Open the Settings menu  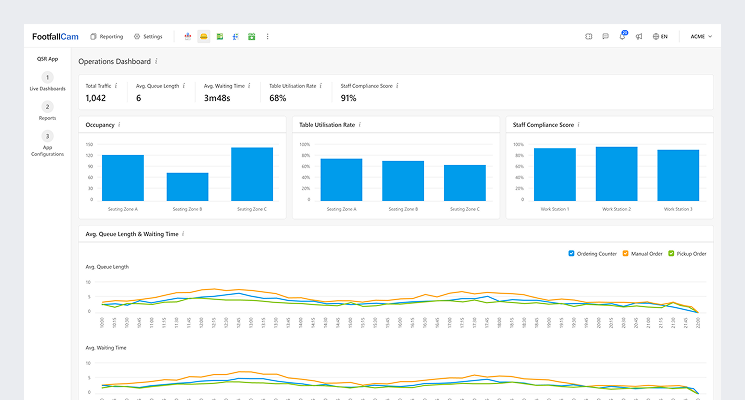coord(148,36)
